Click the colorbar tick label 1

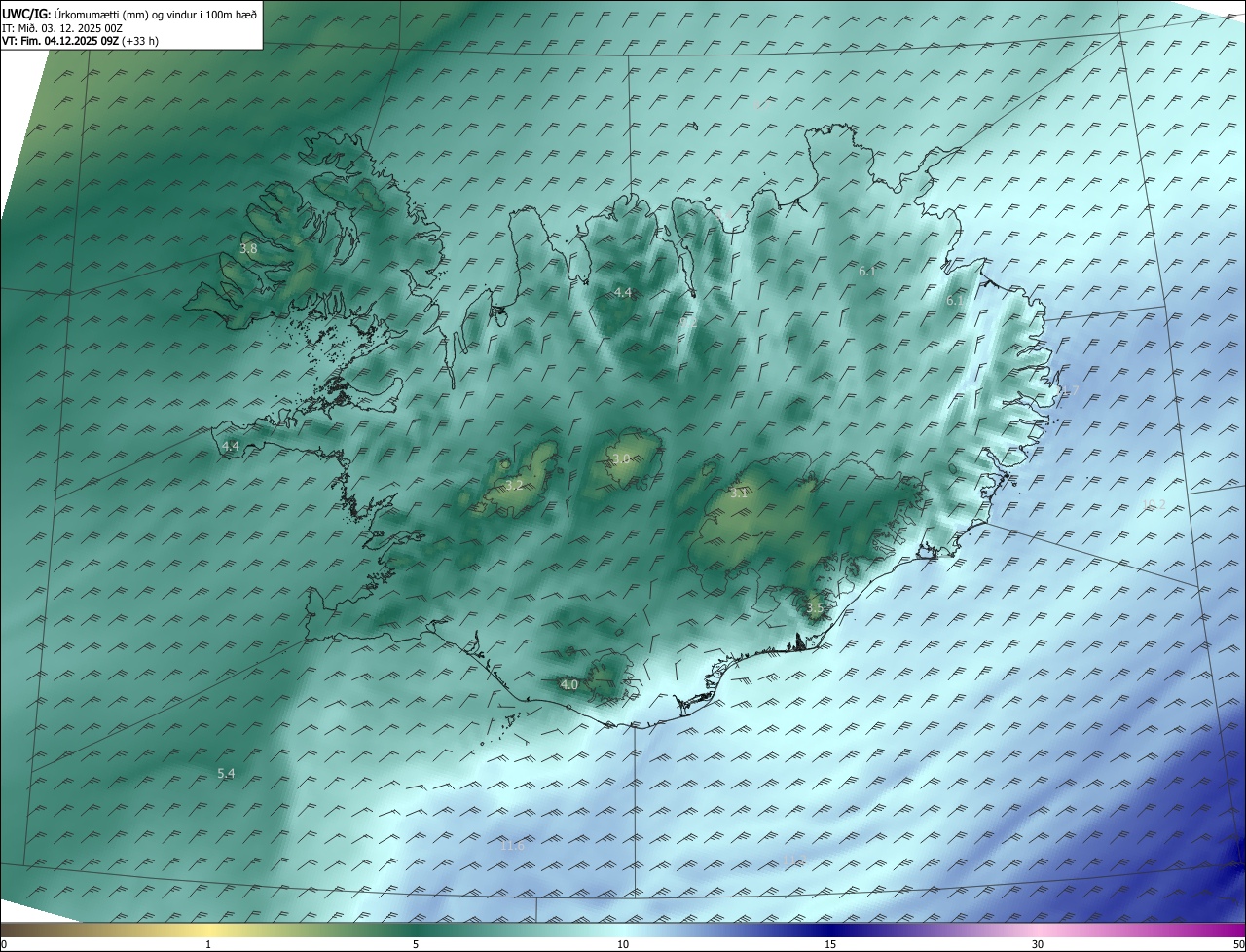click(x=208, y=944)
